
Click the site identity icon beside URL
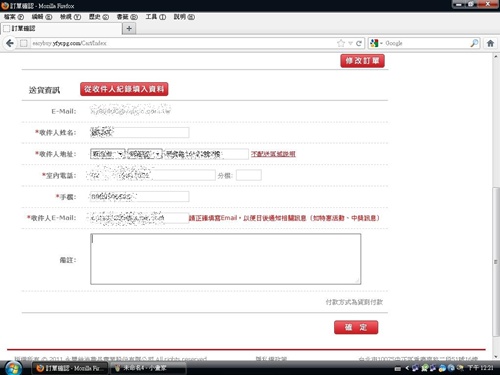click(x=24, y=43)
